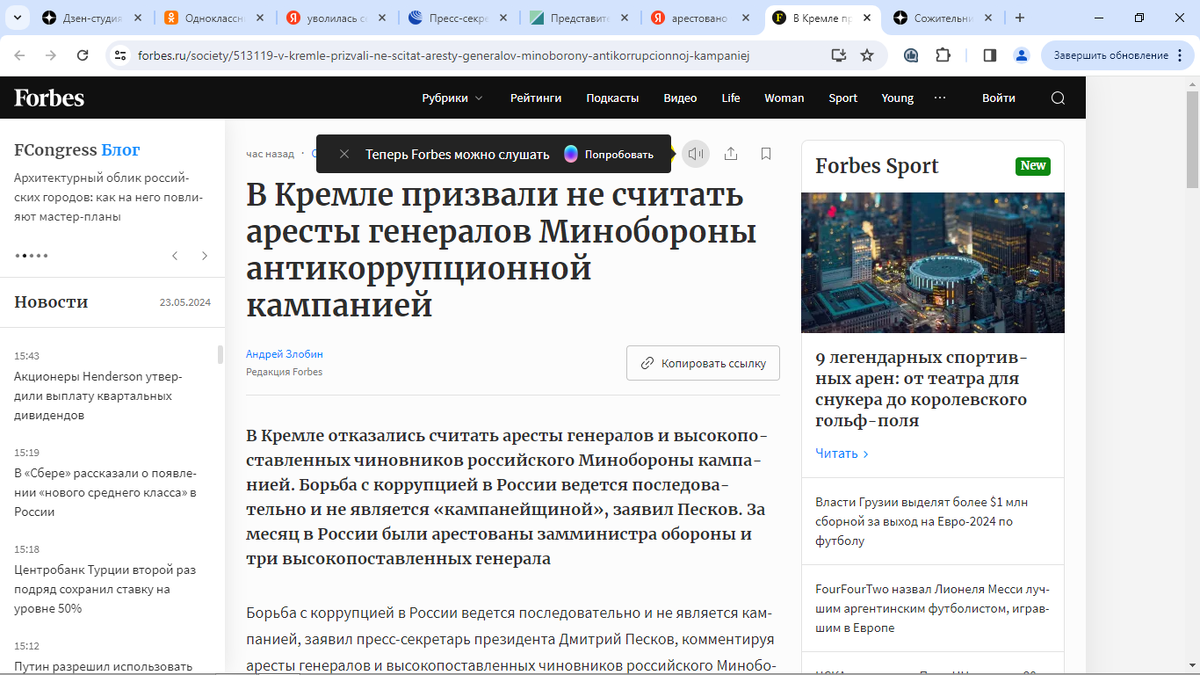Open 'FourFourTwo назвал Лионеля Месси' news
Image resolution: width=1200 pixels, height=675 pixels.
(932, 608)
